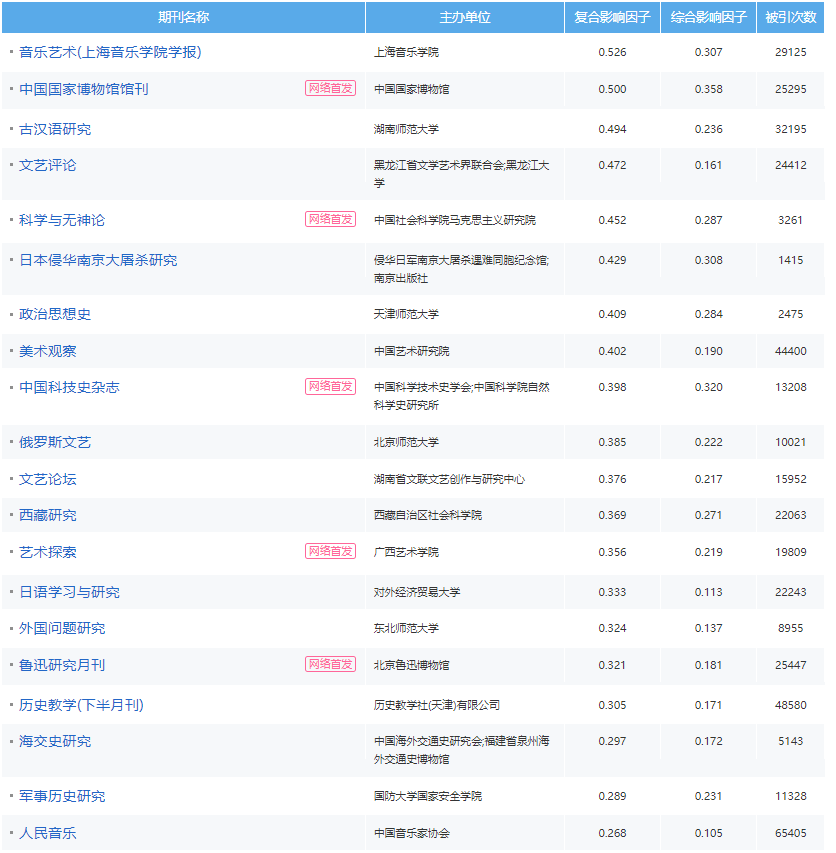
Task: Click the 网络首发 label next to 艺术探索
Action: (x=328, y=551)
